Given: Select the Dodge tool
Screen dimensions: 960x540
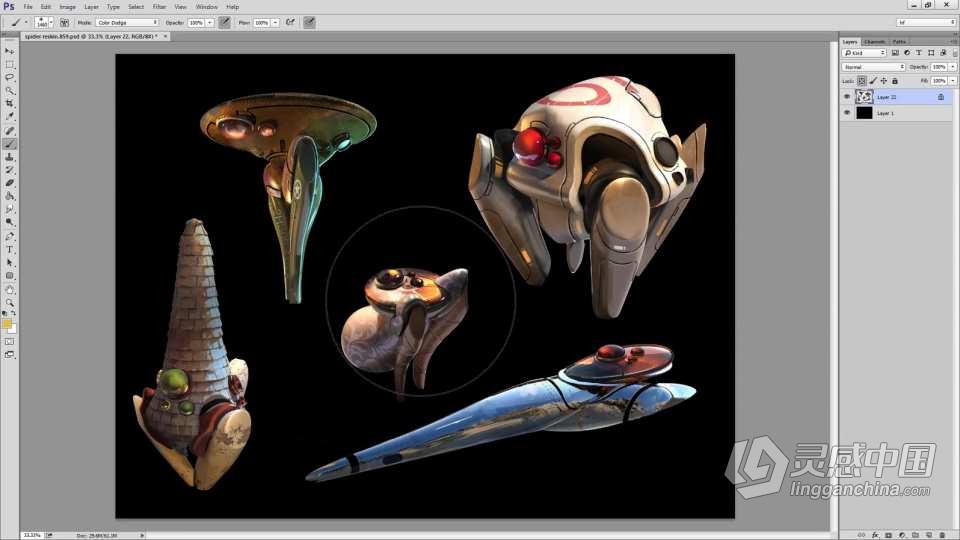Looking at the screenshot, I should [x=9, y=222].
